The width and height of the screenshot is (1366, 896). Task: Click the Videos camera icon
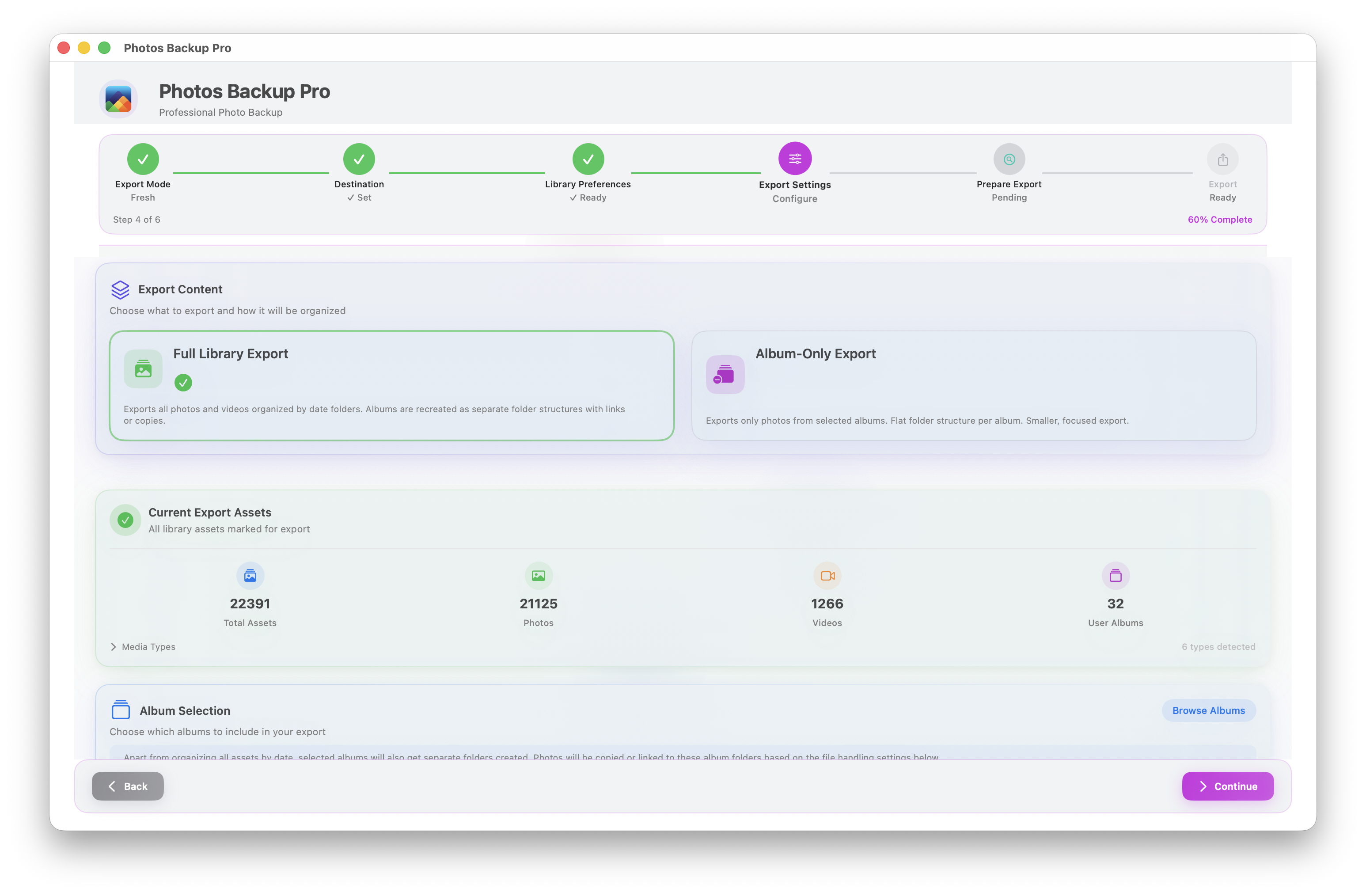827,576
